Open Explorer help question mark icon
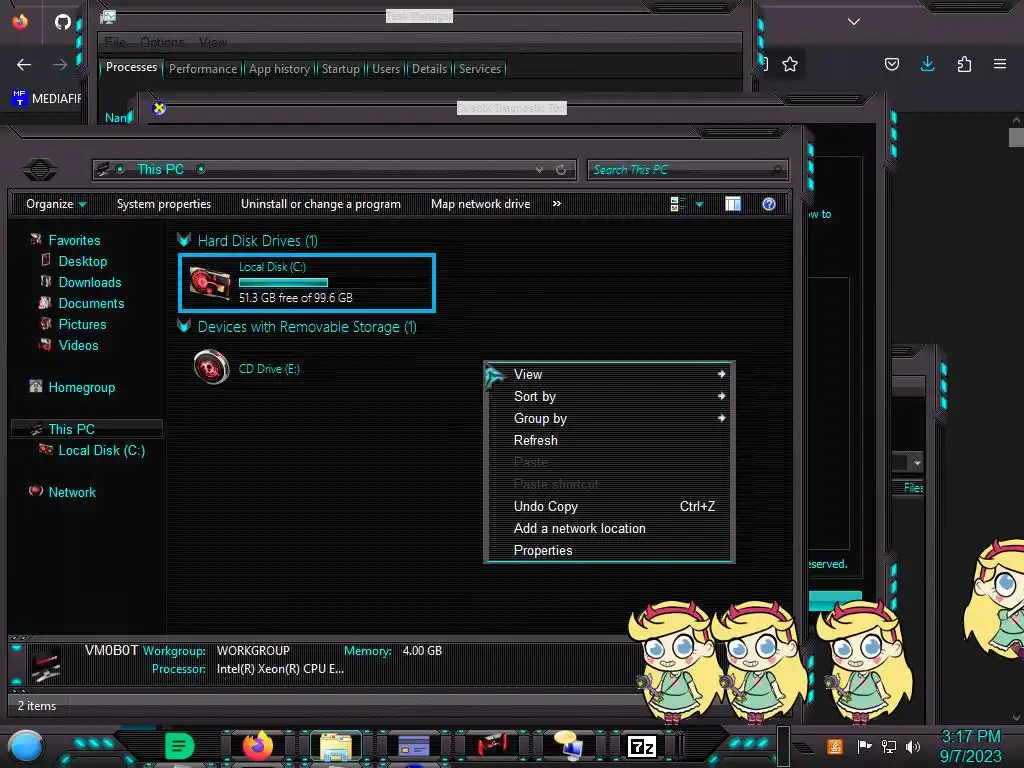 pyautogui.click(x=769, y=204)
